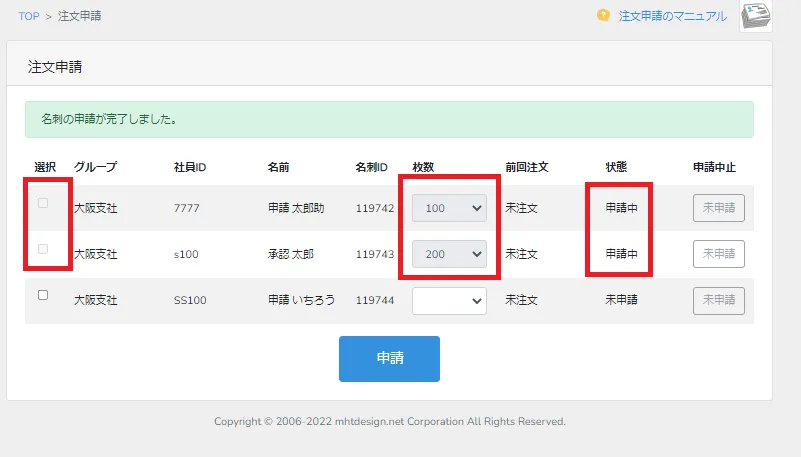This screenshot has height=457, width=801.
Task: Open the empty 枚数 dropdown for SS100
Action: pos(449,300)
